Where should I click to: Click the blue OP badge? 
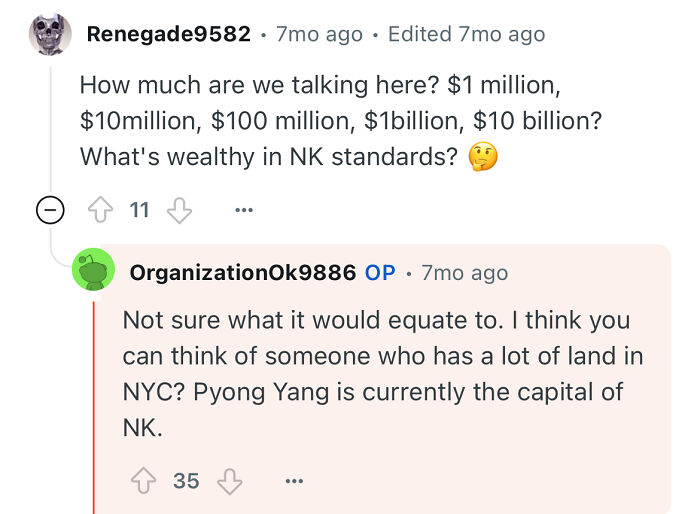point(380,273)
